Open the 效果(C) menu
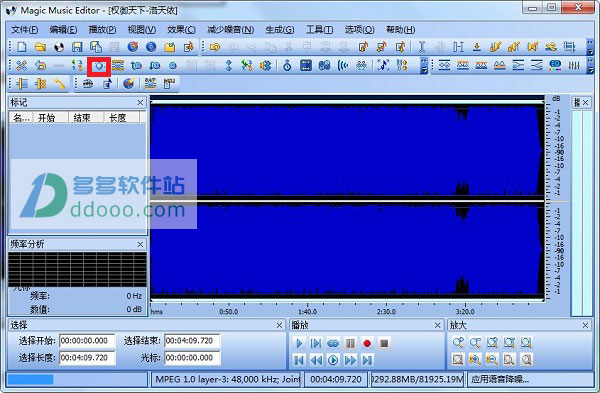The height and width of the screenshot is (393, 600). 181,29
